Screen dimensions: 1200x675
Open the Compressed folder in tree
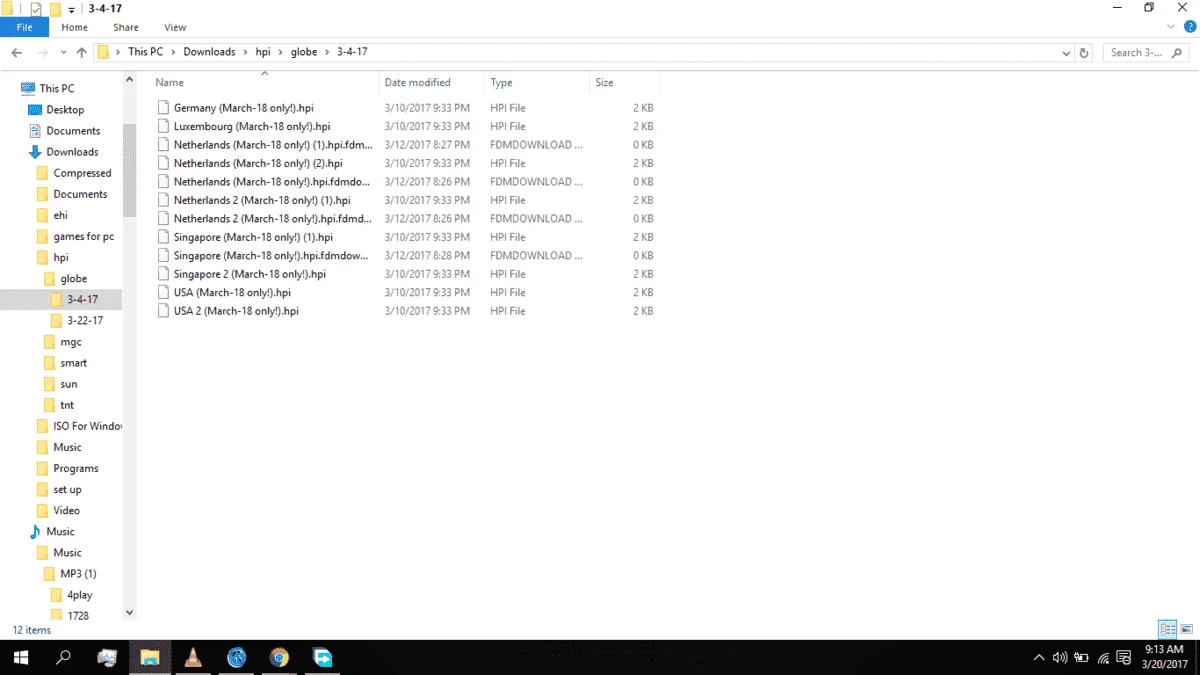(x=82, y=173)
